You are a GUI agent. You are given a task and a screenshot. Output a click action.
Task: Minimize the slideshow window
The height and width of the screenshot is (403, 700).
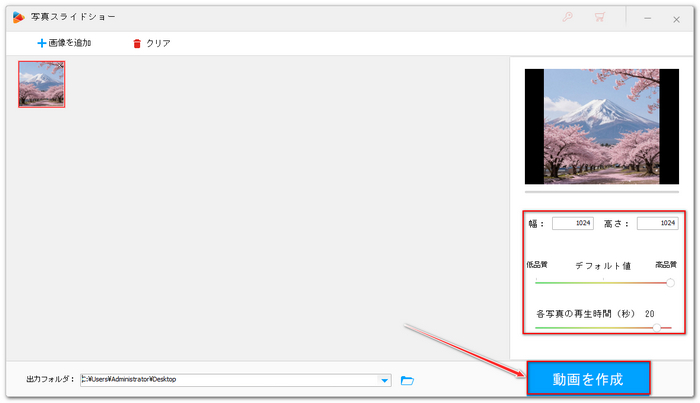(647, 18)
